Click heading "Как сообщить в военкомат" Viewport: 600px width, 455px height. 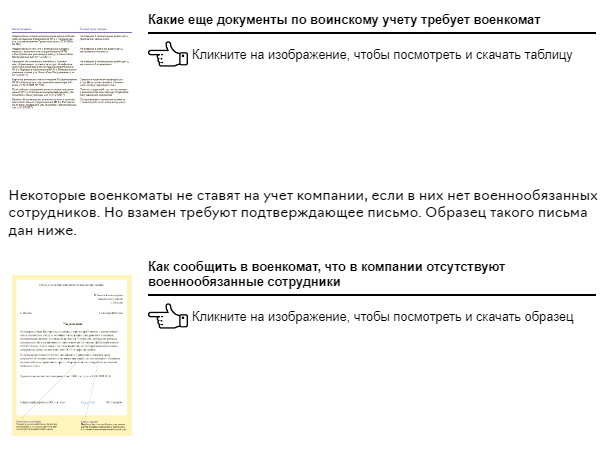tap(327, 274)
